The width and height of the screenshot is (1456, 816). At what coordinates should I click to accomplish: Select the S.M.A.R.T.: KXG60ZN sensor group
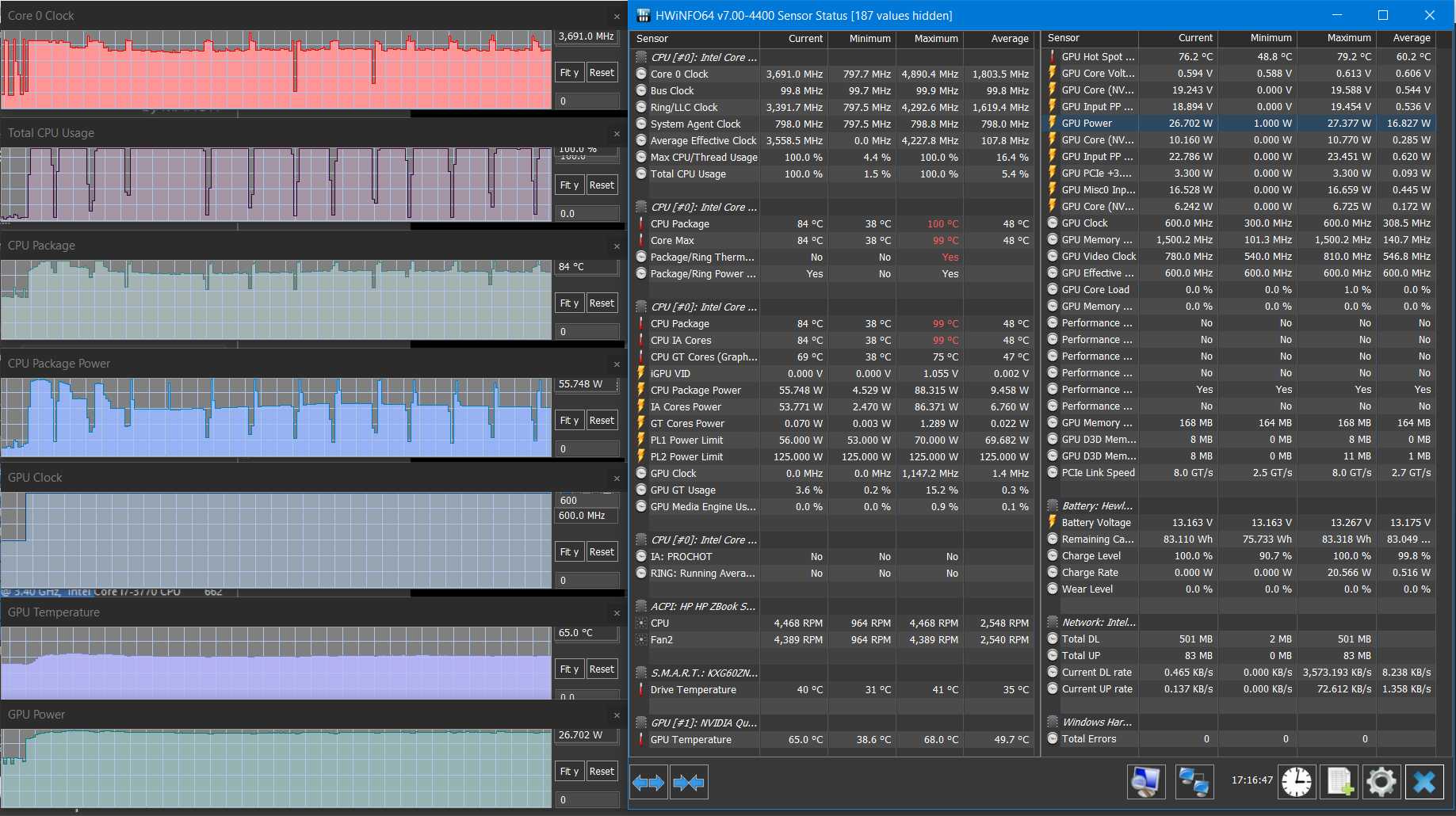(704, 673)
